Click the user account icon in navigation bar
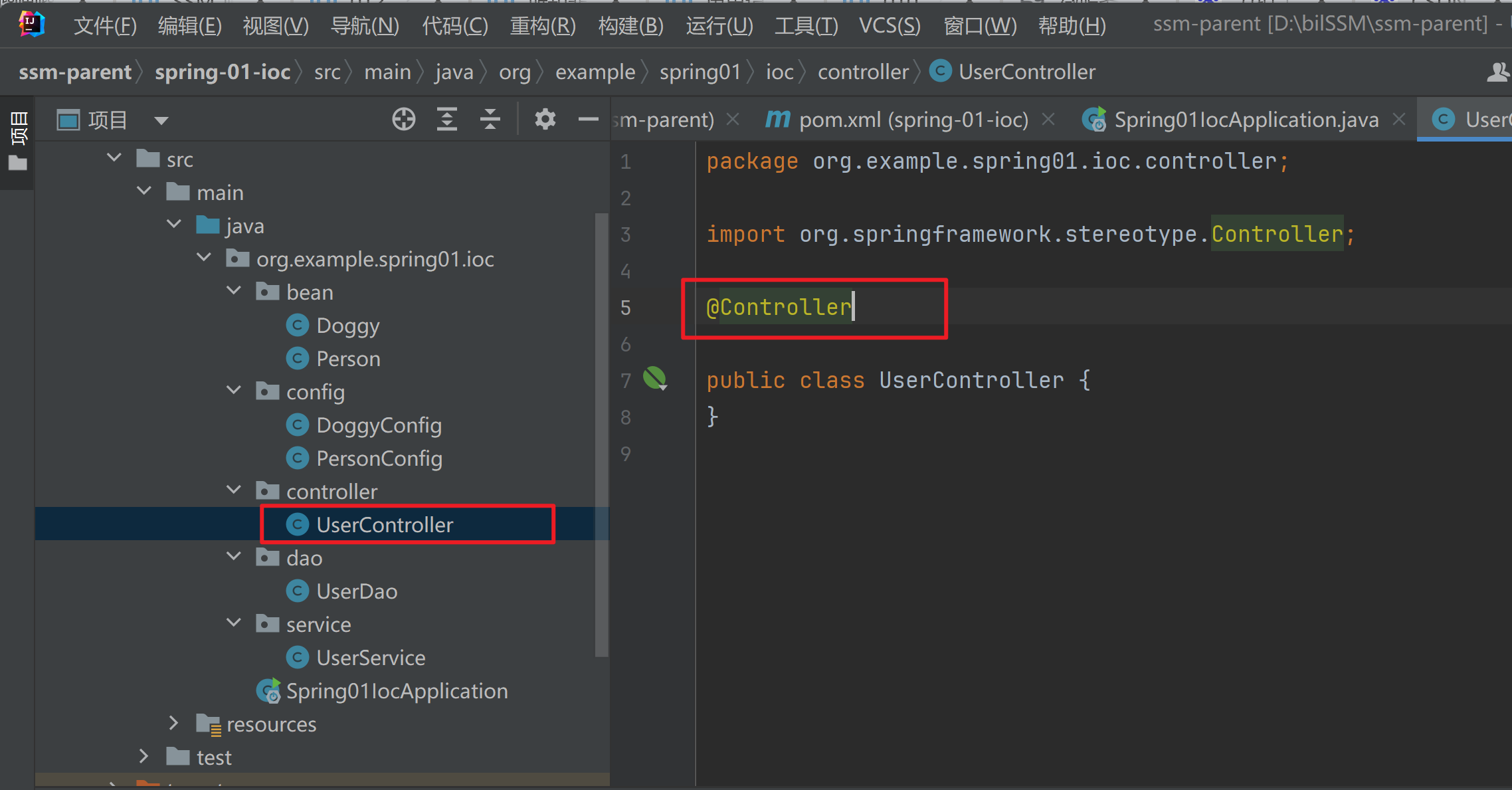The image size is (1512, 790). tap(1497, 72)
